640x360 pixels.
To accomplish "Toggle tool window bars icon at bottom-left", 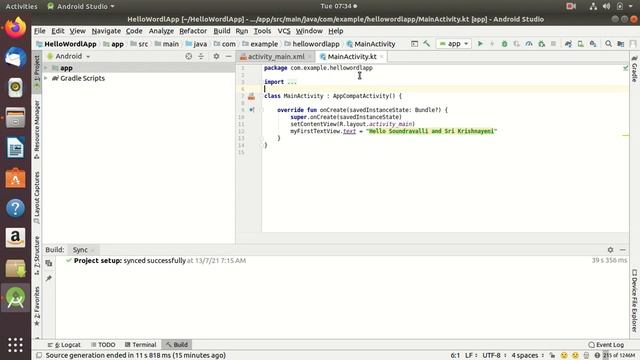I will point(39,355).
